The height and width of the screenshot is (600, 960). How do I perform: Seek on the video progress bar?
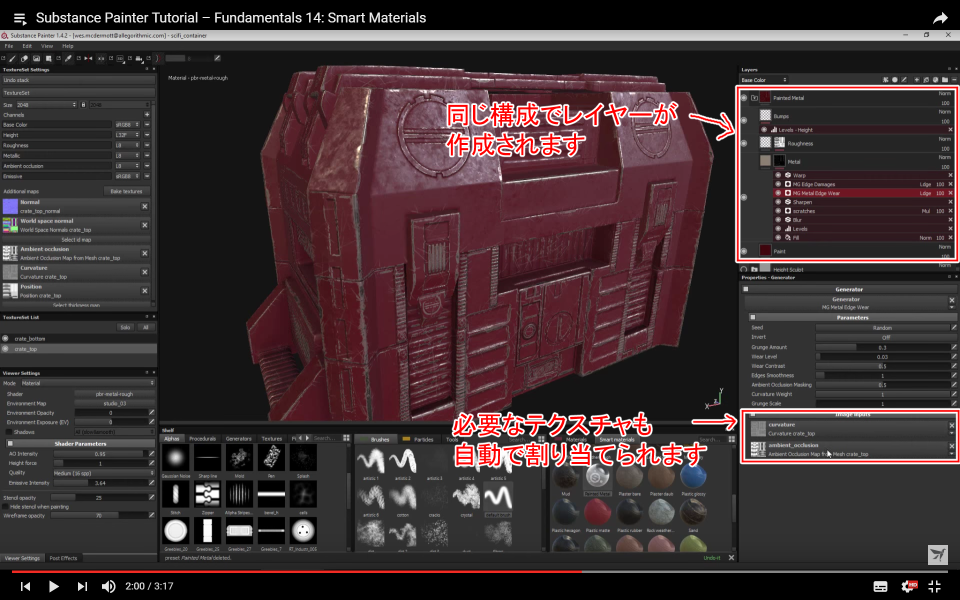pos(480,571)
